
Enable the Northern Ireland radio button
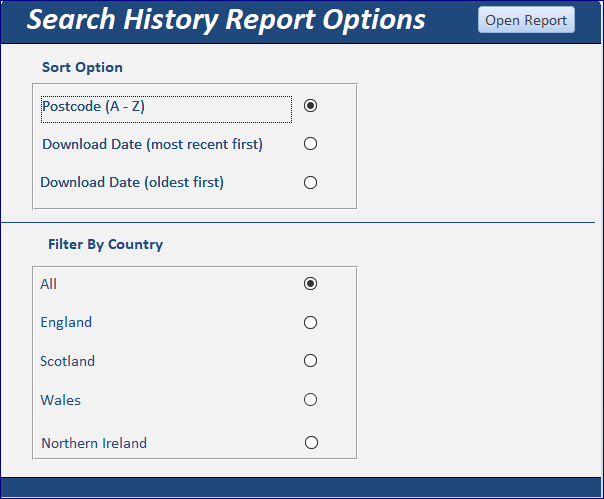click(311, 442)
